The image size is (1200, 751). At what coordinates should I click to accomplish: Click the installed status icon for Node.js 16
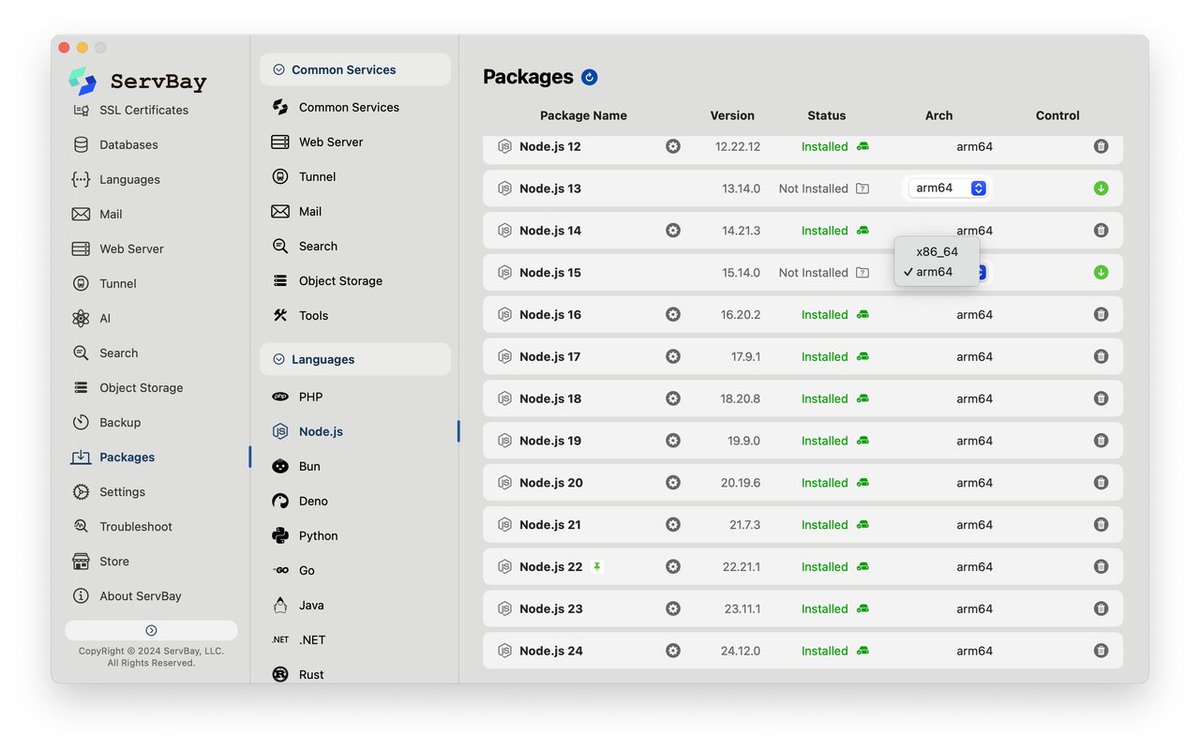(862, 314)
